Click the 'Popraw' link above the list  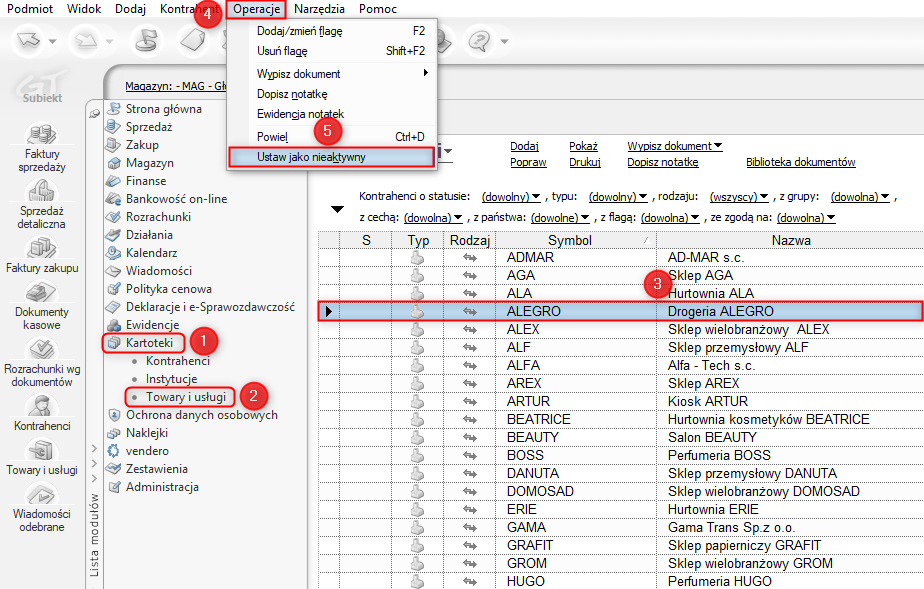coord(529,162)
